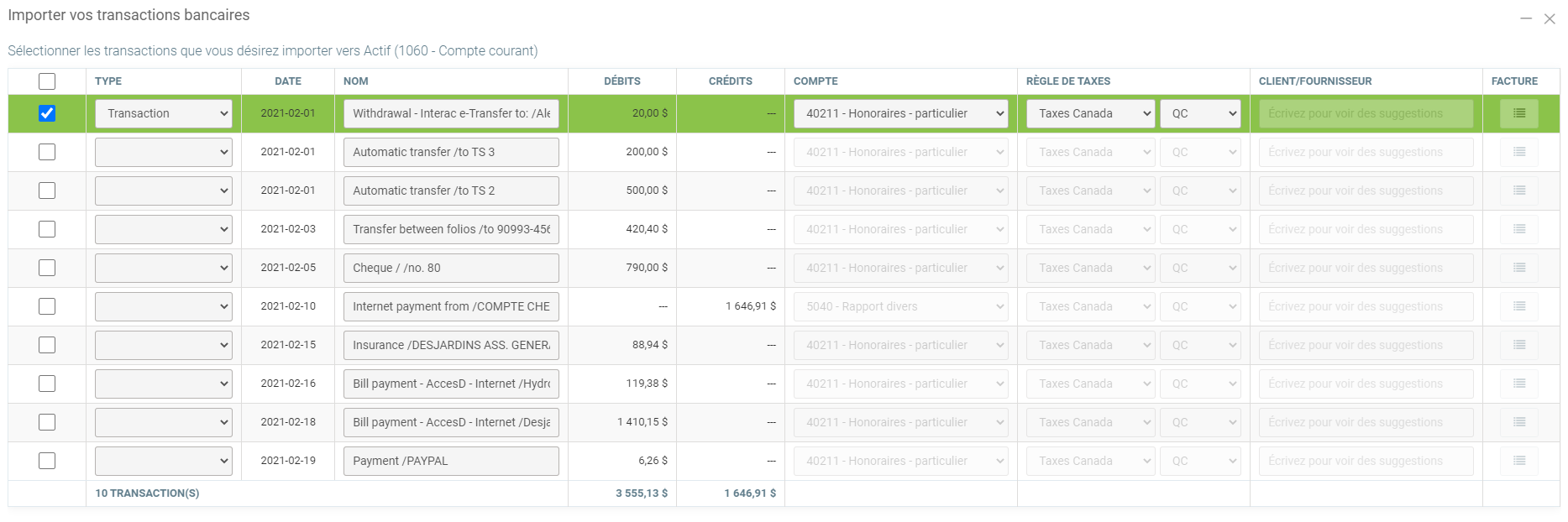This screenshot has height=522, width=1568.
Task: Check the select-all checkbox in header
Action: tap(47, 81)
